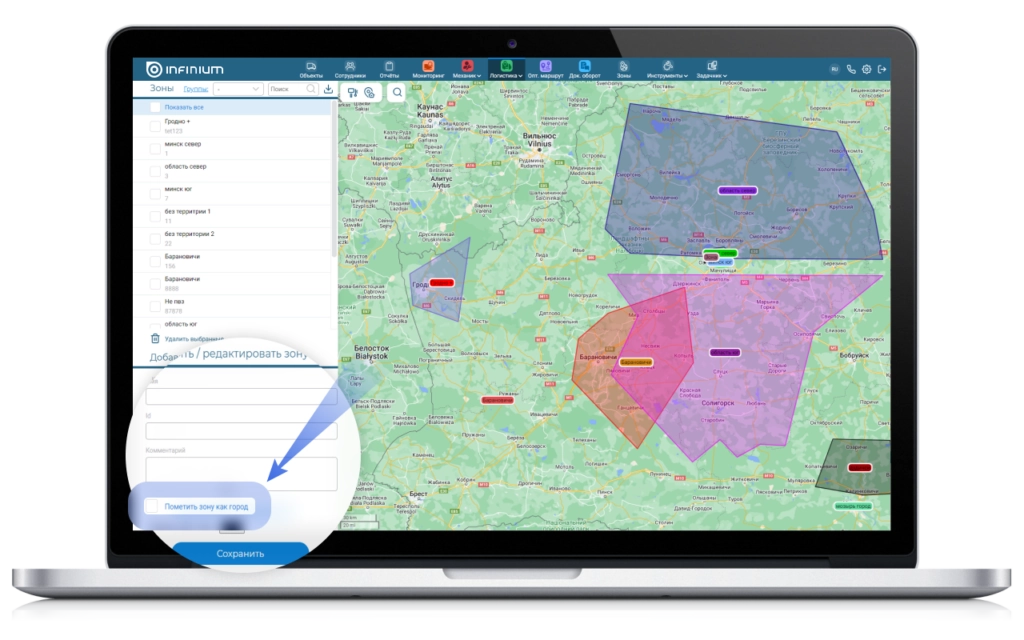Screen dimensions: 1024x640
Task: Click the Вильнюс Vilnius map label
Action: coord(539,140)
